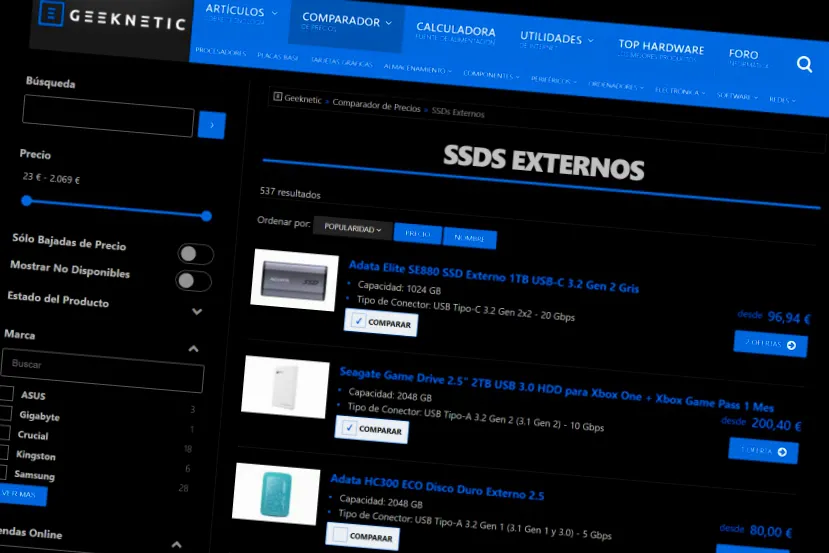The height and width of the screenshot is (553, 829).
Task: Toggle Sólo Bajadas de Precio switch
Action: (195, 254)
